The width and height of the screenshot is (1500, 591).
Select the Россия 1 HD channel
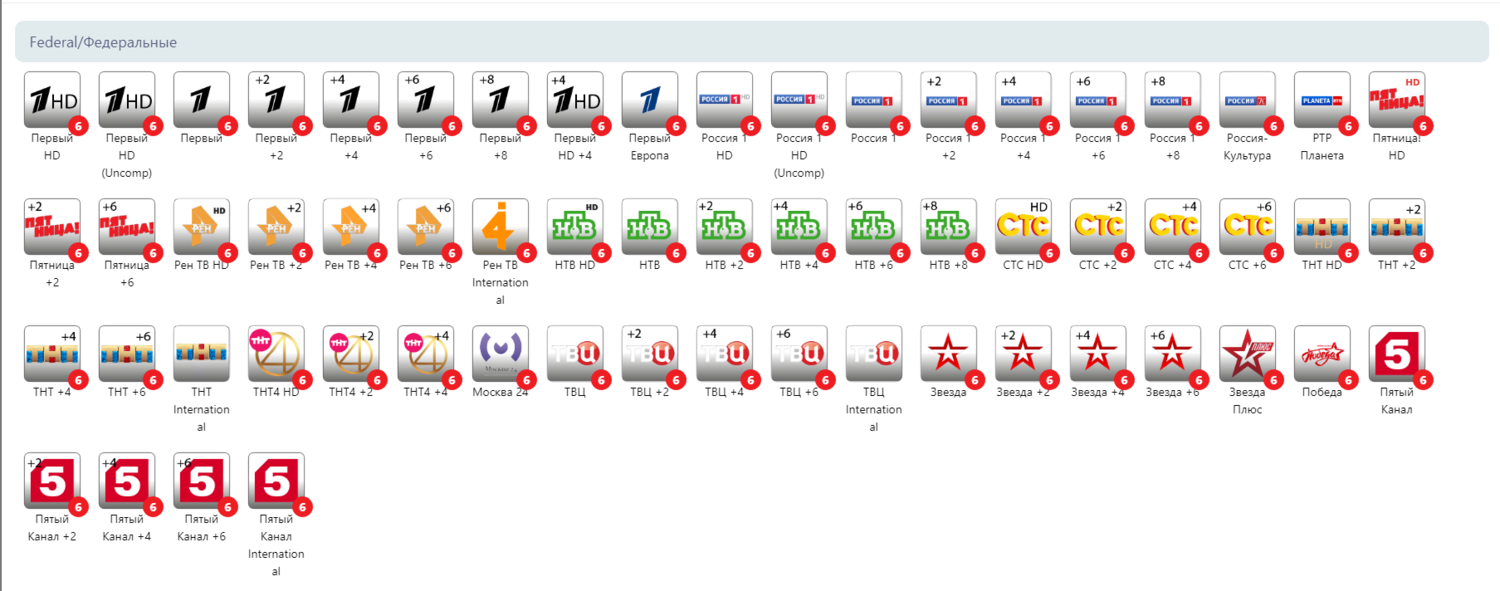click(x=724, y=100)
